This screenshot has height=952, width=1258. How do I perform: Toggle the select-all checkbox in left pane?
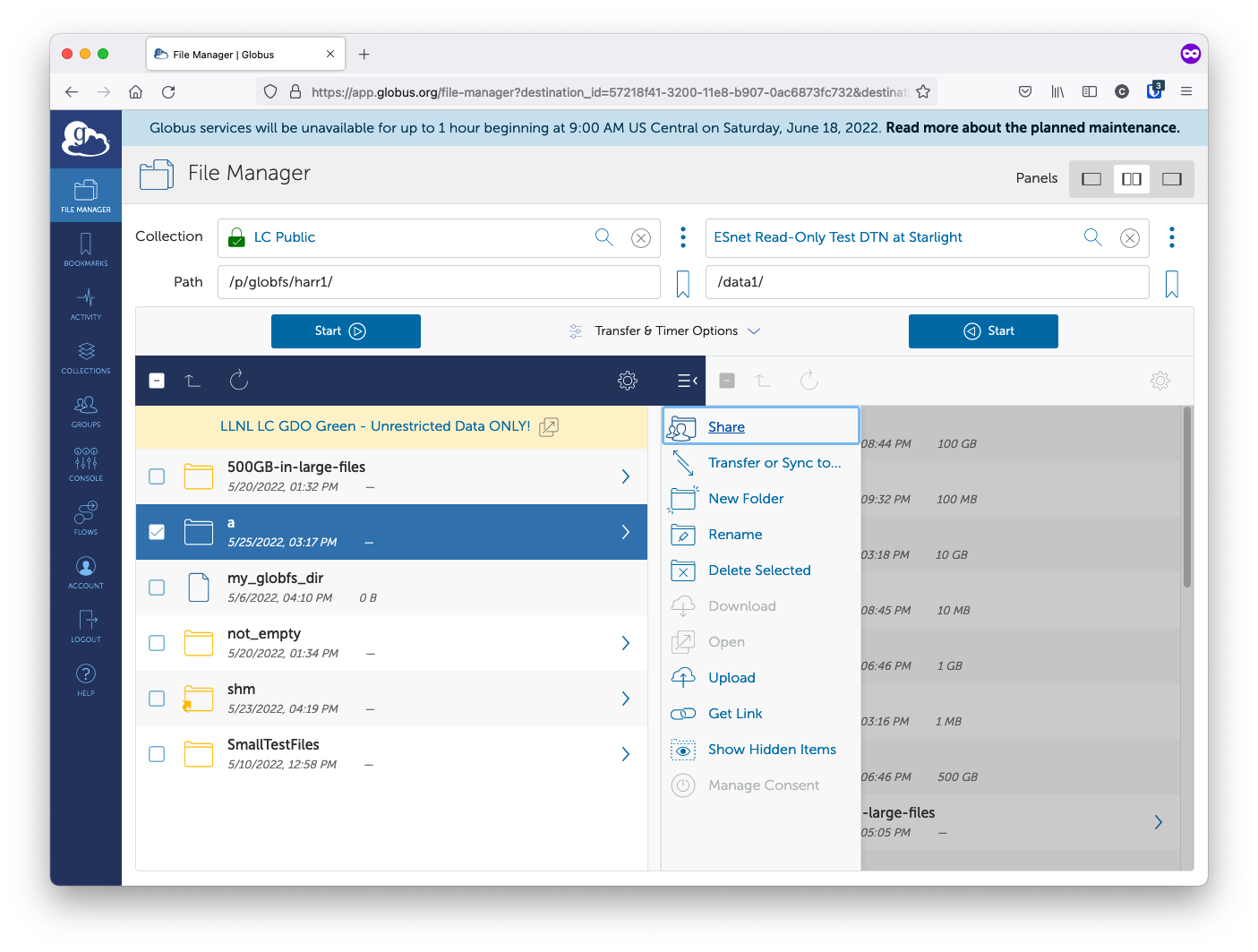(x=157, y=381)
